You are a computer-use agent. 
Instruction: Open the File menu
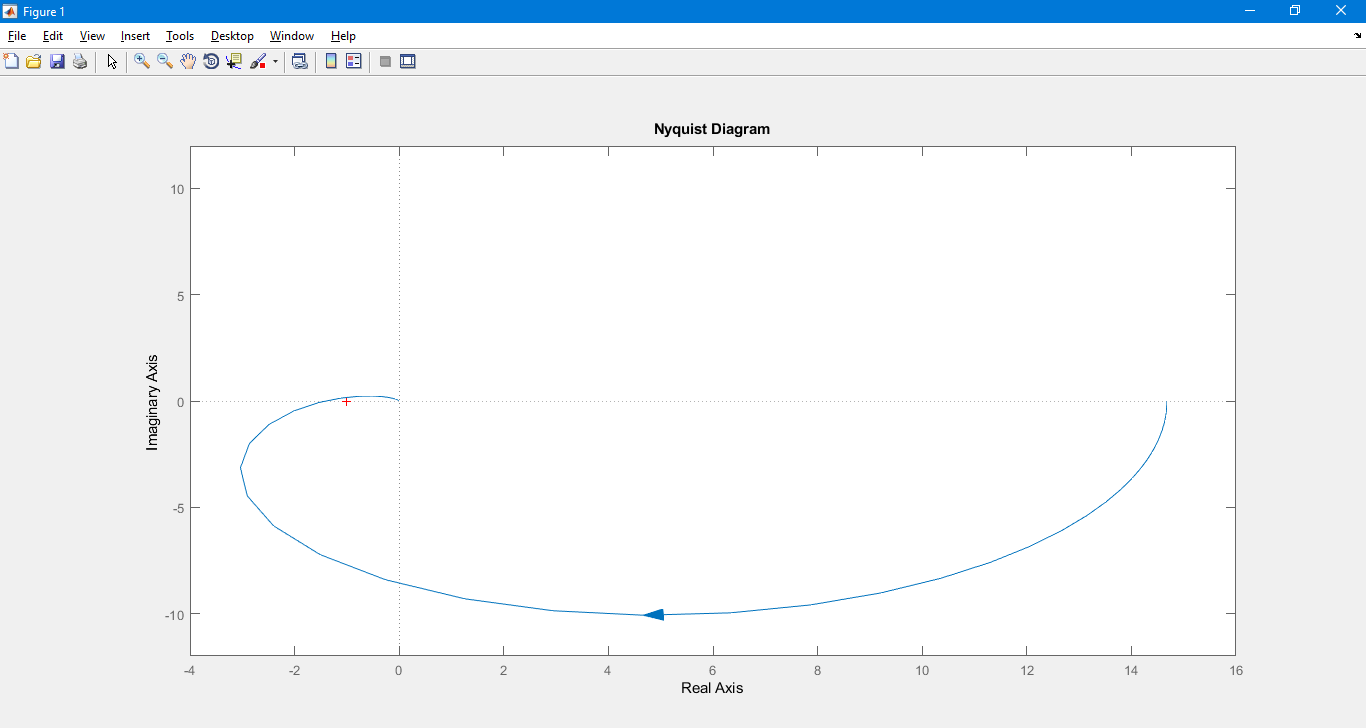click(17, 36)
